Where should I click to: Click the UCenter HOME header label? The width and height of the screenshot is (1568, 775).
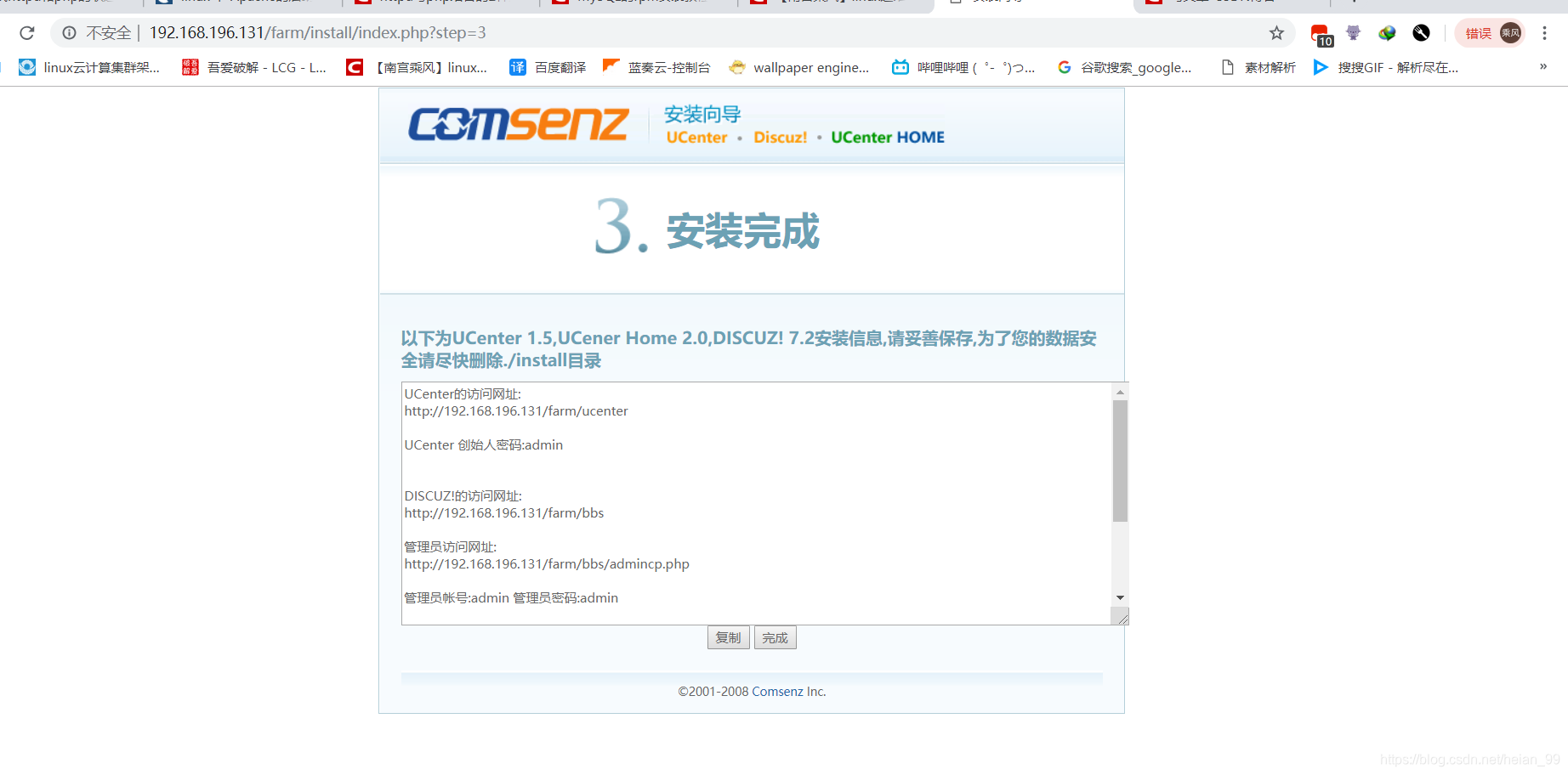(x=888, y=138)
